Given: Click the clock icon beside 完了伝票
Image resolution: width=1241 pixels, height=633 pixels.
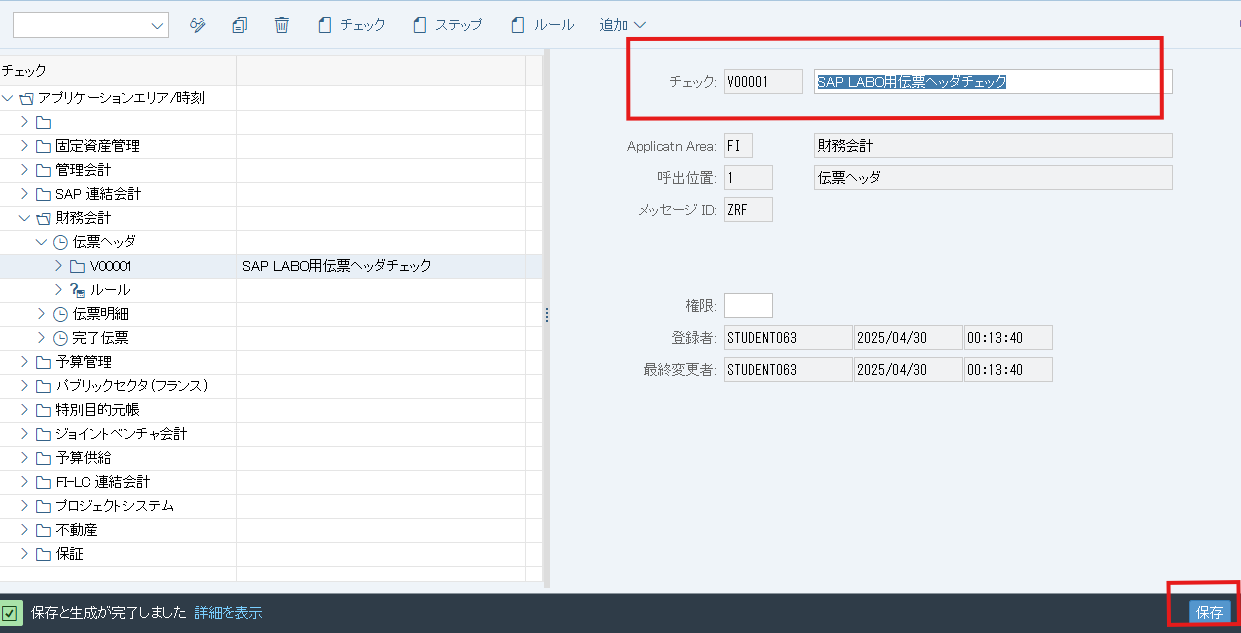Looking at the screenshot, I should coord(60,338).
